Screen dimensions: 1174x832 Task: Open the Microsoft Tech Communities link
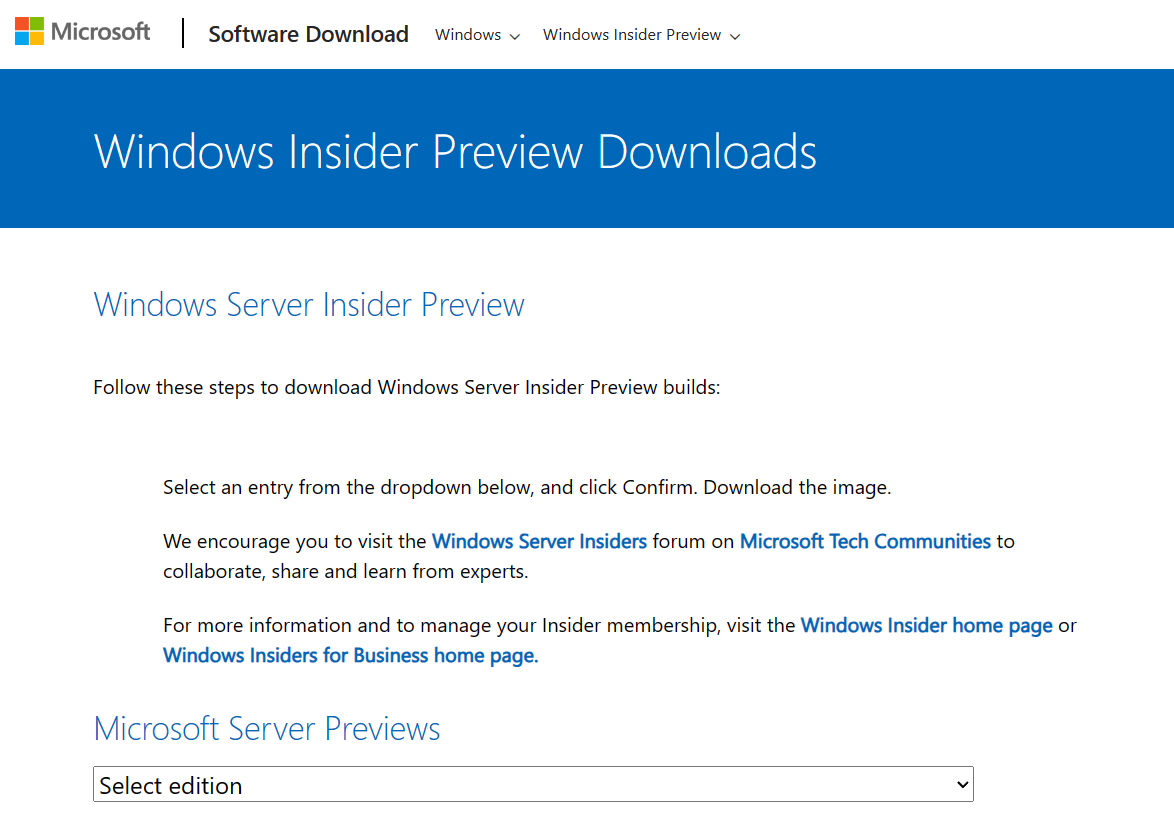[x=865, y=541]
